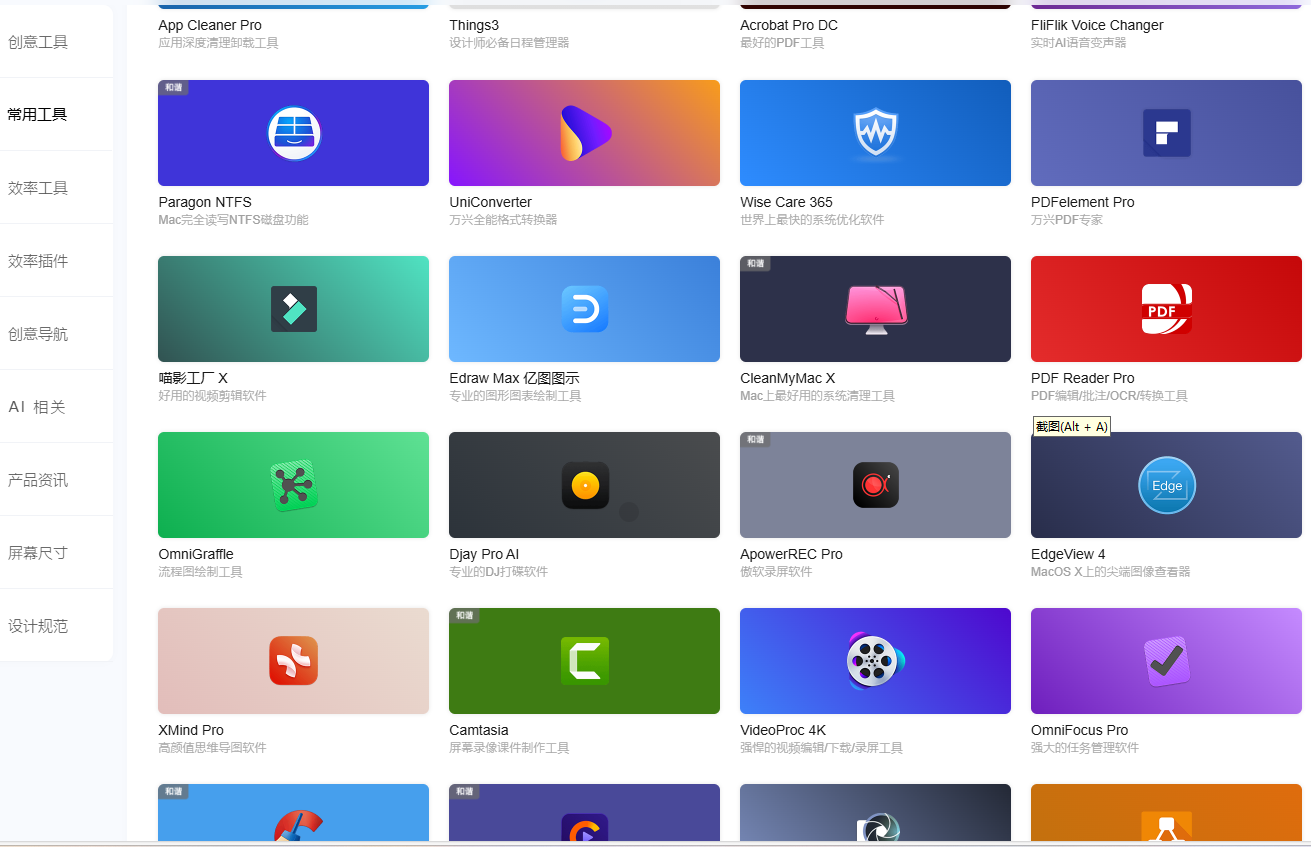
Task: Open 效率工具 sidebar category
Action: [38, 188]
